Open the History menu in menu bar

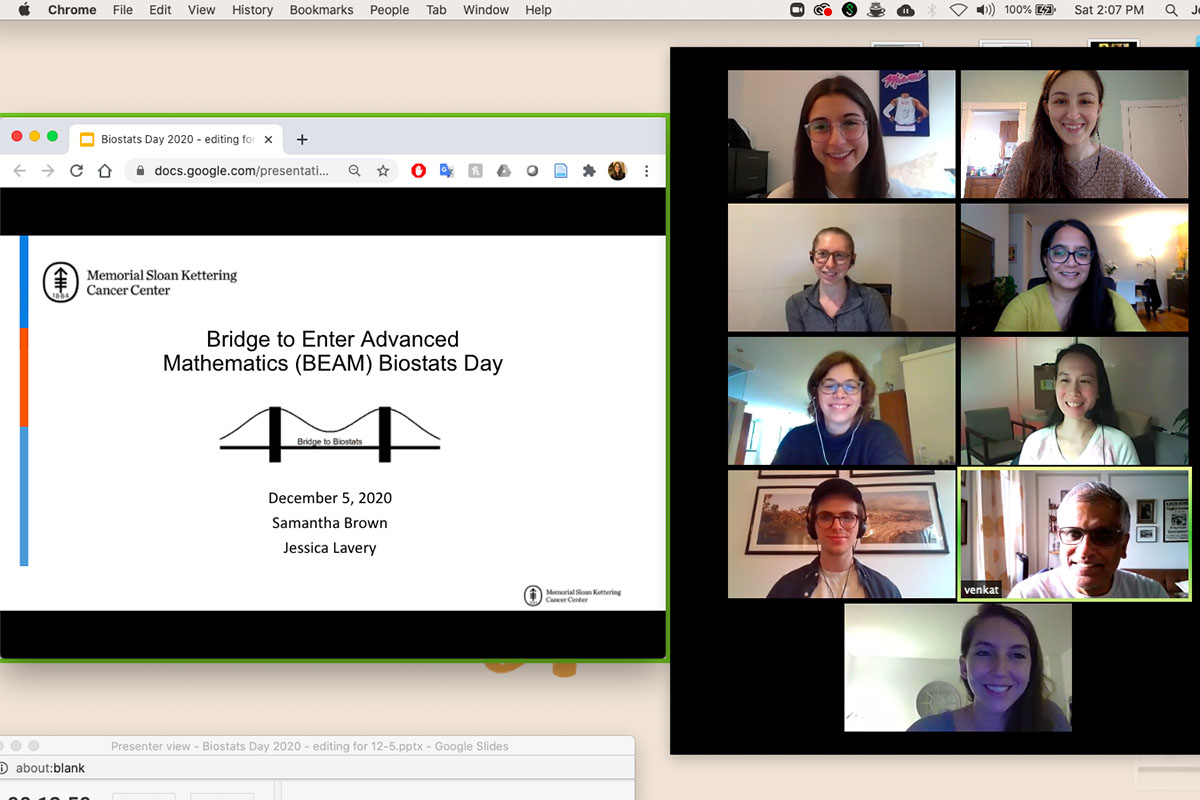252,10
